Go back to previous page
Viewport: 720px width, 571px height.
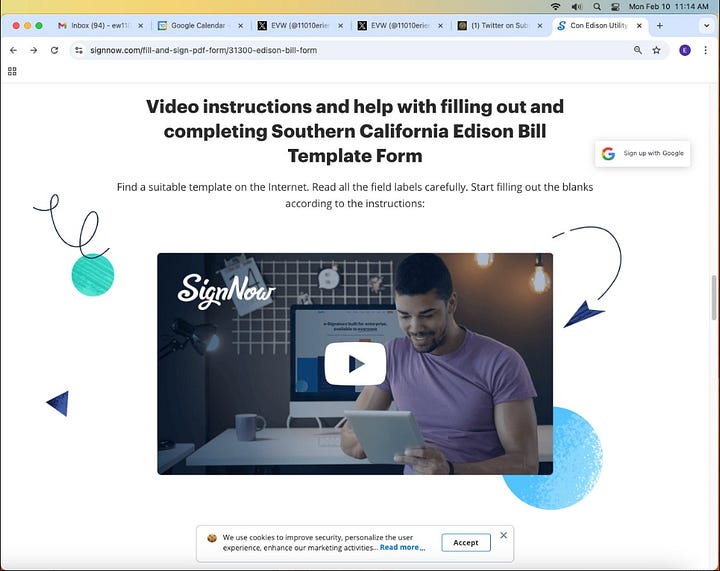coord(13,50)
